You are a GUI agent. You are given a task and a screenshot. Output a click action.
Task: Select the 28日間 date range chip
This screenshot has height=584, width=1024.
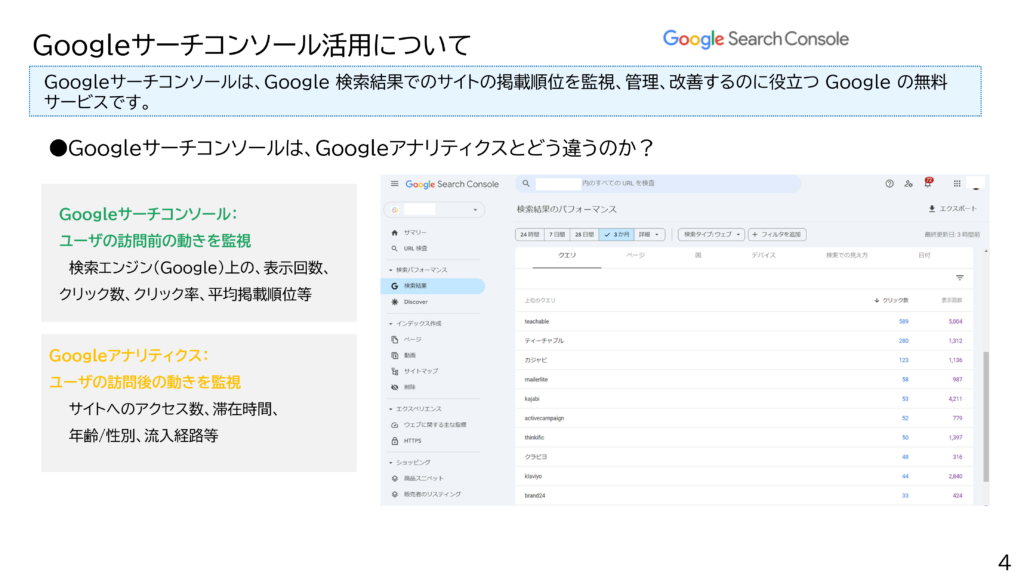[x=584, y=234]
